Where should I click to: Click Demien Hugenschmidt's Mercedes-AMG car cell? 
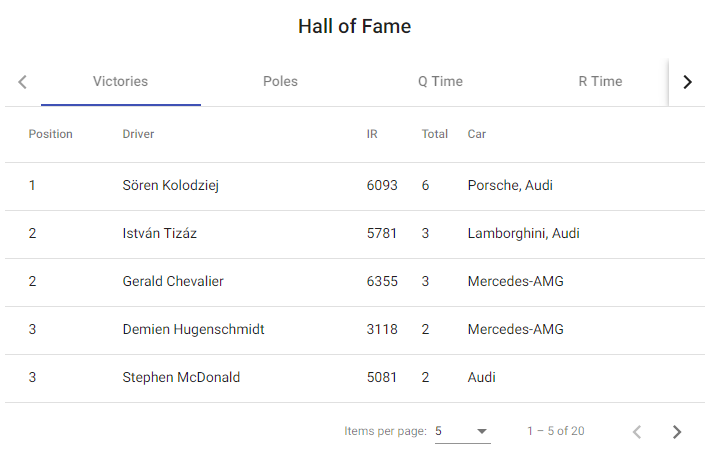click(515, 330)
